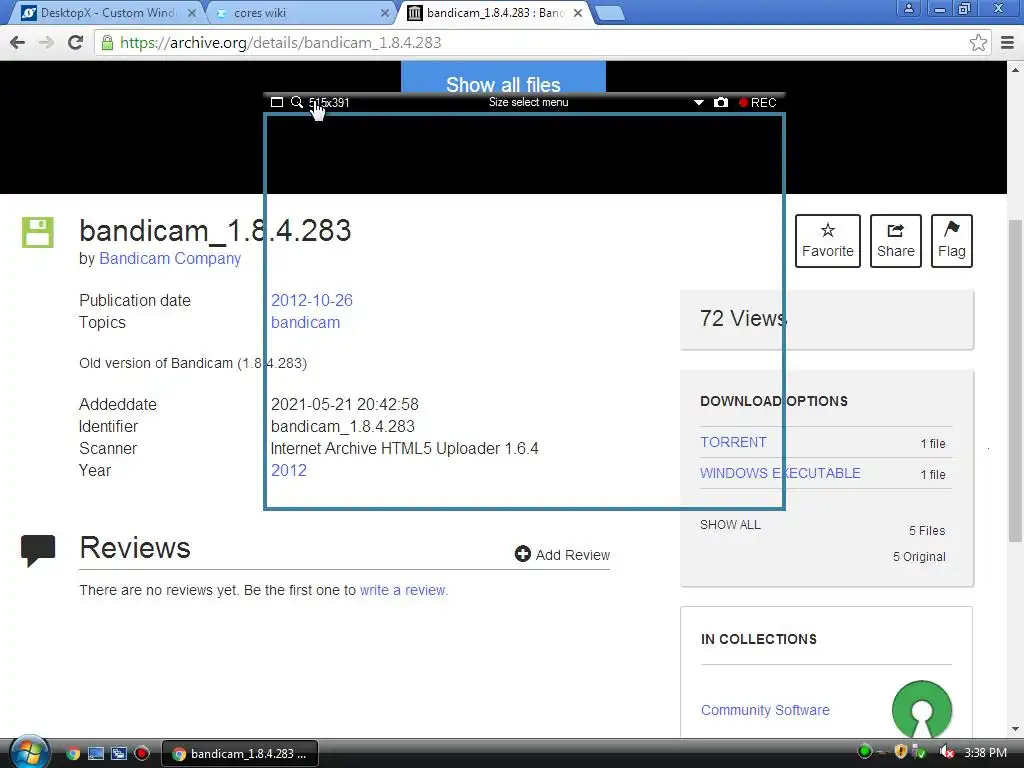Click Switch between windows quick launch icon
This screenshot has width=1024, height=768.
tap(119, 754)
